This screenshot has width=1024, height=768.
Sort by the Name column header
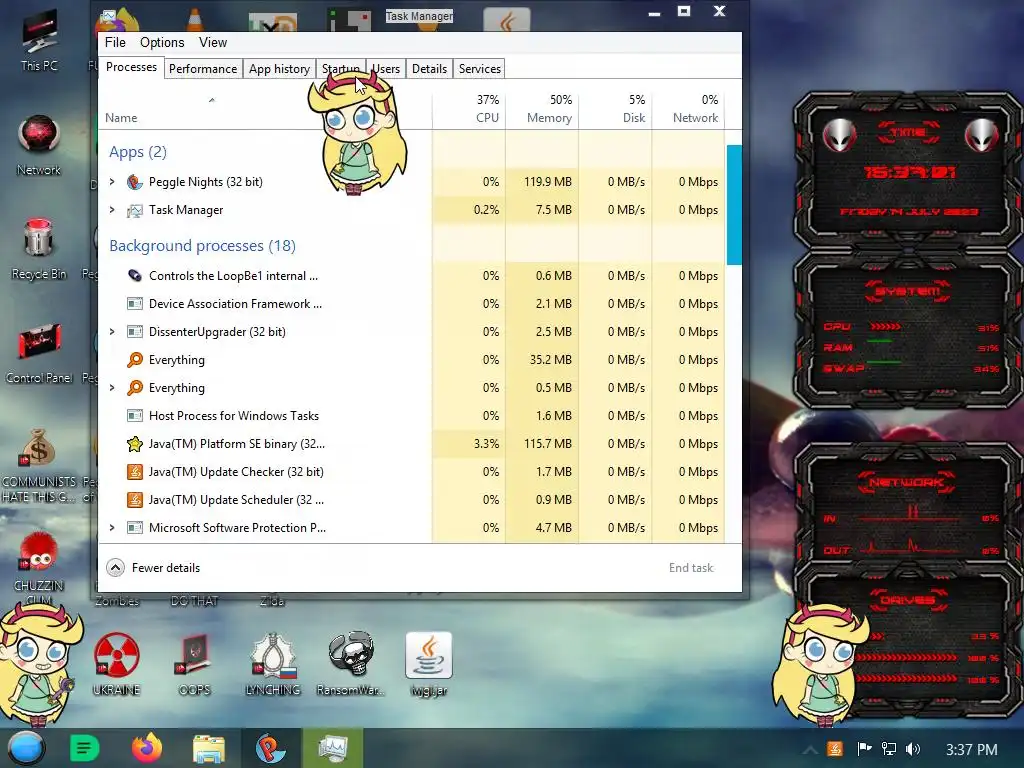(x=265, y=109)
